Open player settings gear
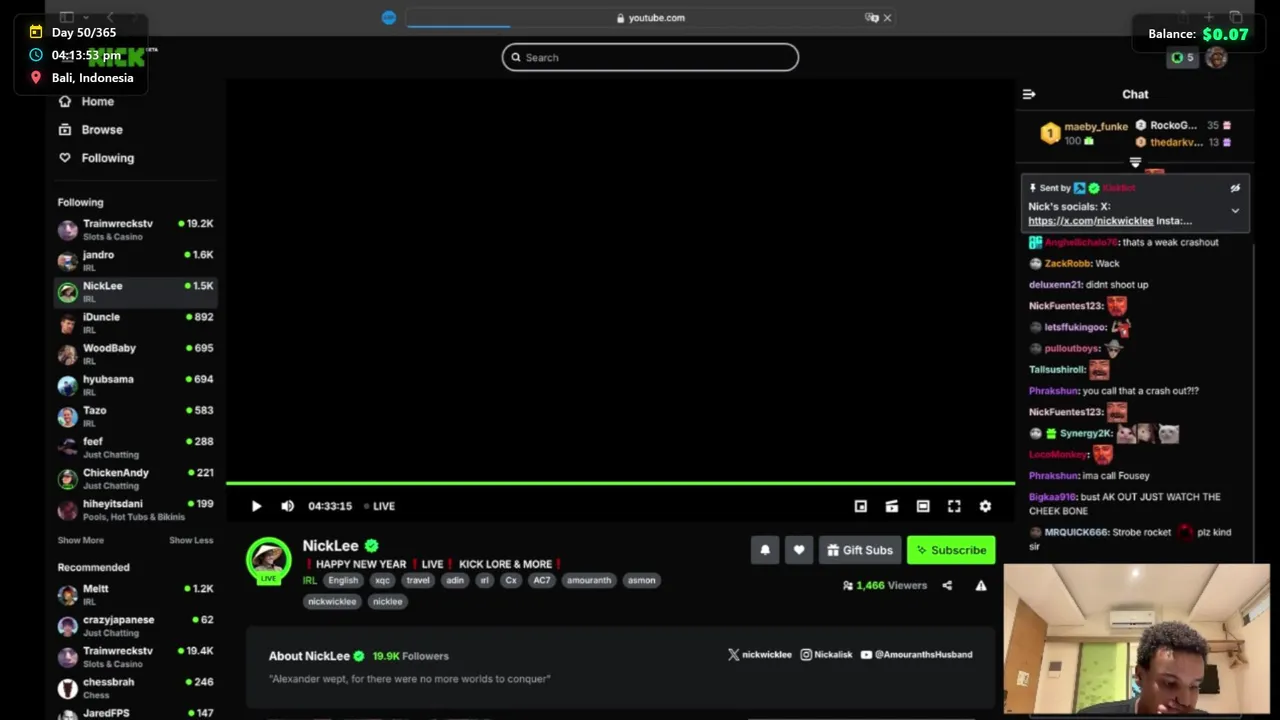This screenshot has height=720, width=1280. (x=985, y=506)
